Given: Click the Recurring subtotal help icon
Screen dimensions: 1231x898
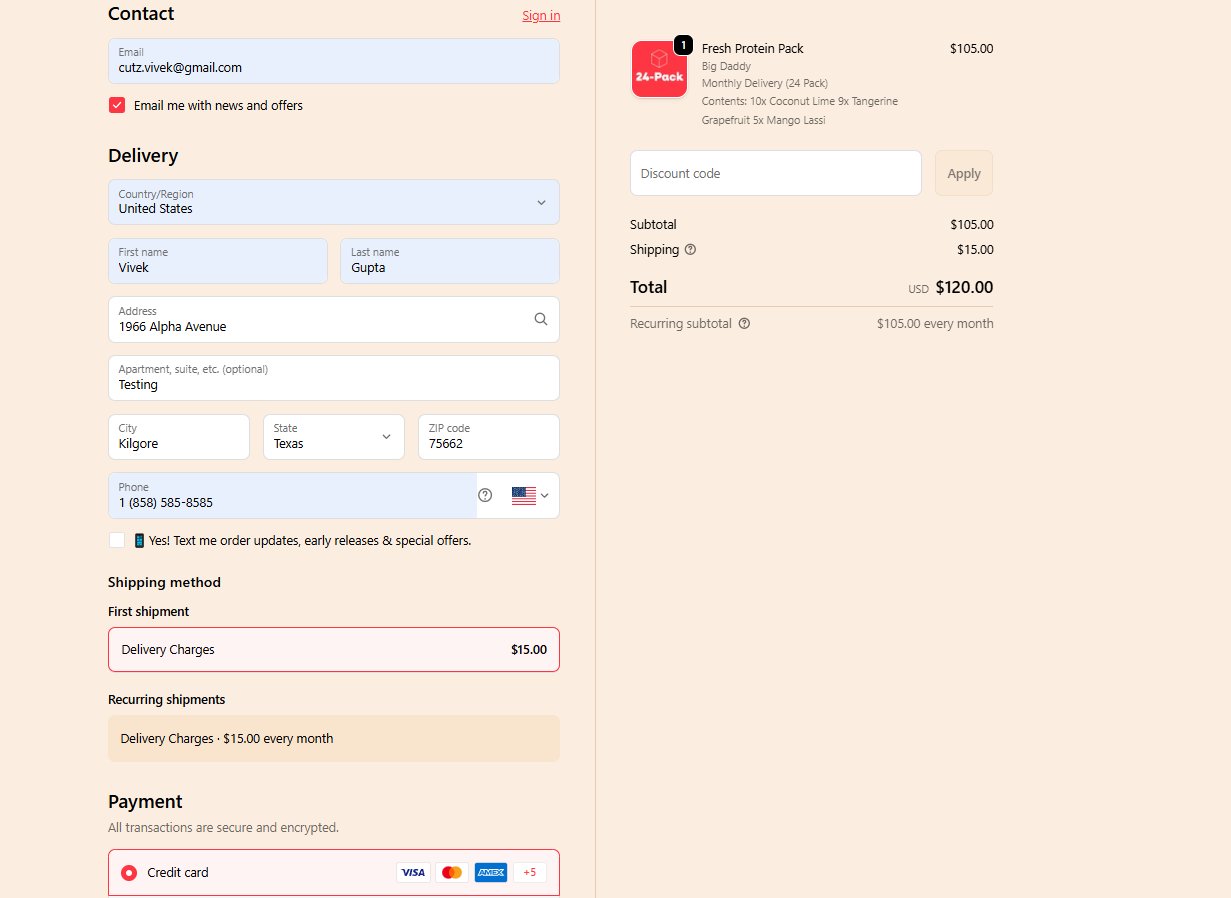Looking at the screenshot, I should pos(744,324).
